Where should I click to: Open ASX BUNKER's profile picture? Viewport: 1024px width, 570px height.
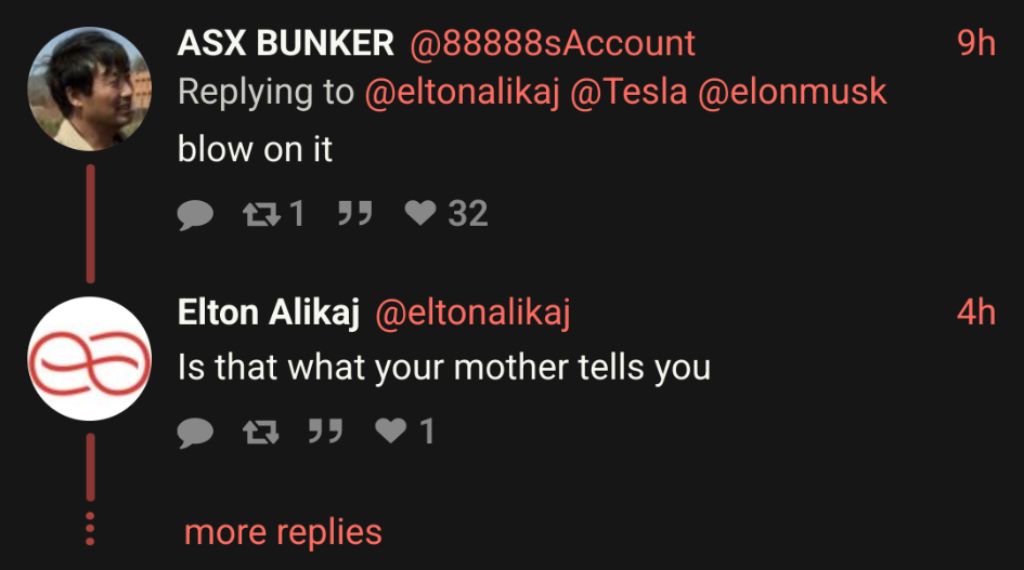tap(89, 90)
